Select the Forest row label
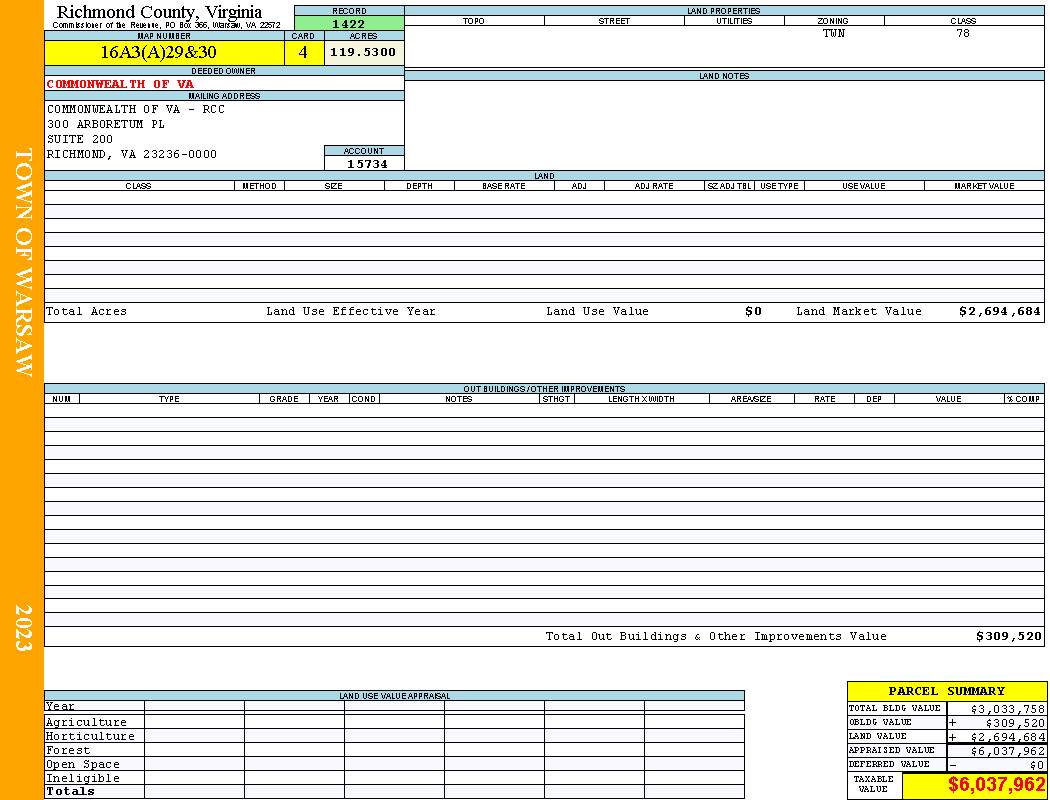Image resolution: width=1050 pixels, height=800 pixels. [68, 750]
